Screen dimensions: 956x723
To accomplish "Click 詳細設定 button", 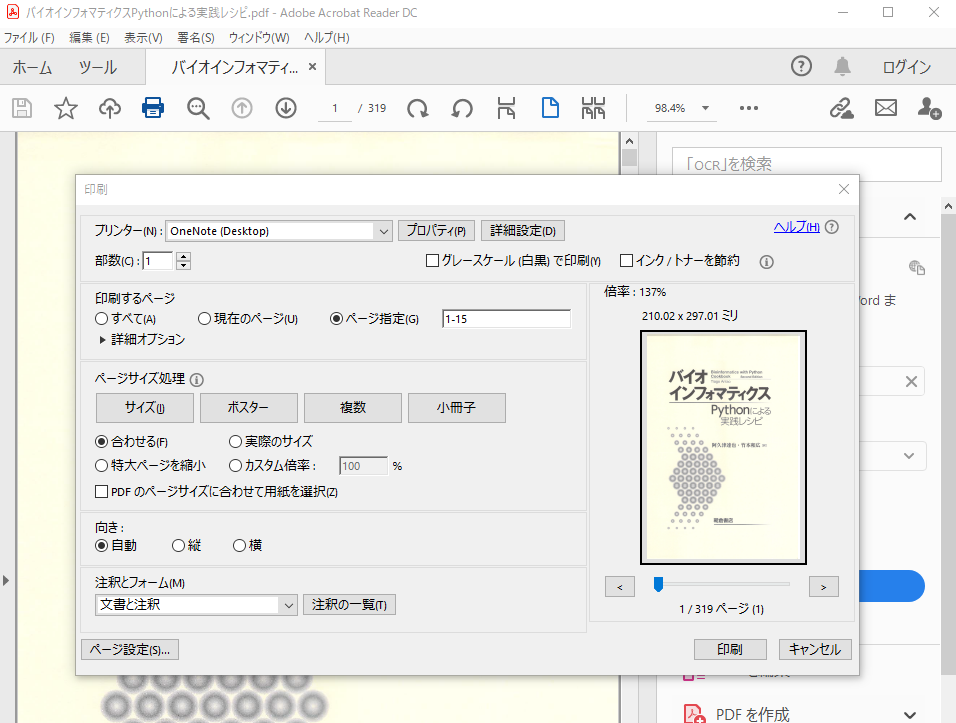I will 523,230.
